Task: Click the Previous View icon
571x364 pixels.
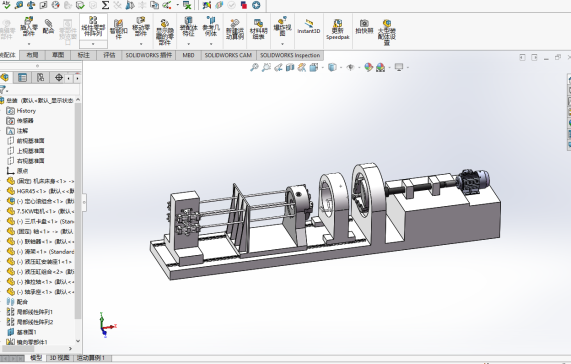Action: [x=278, y=67]
